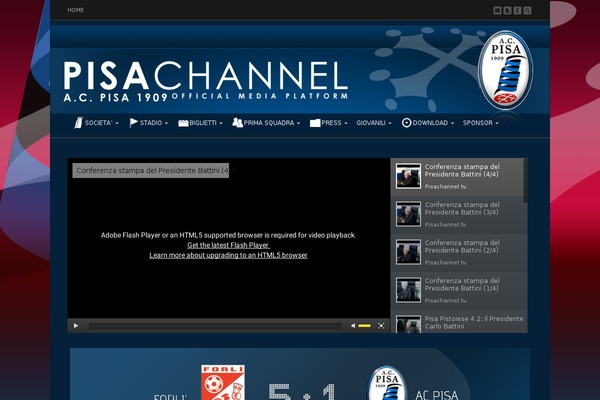Expand the PRESS dropdown arrow
Screen dimensions: 600x400
(x=346, y=123)
